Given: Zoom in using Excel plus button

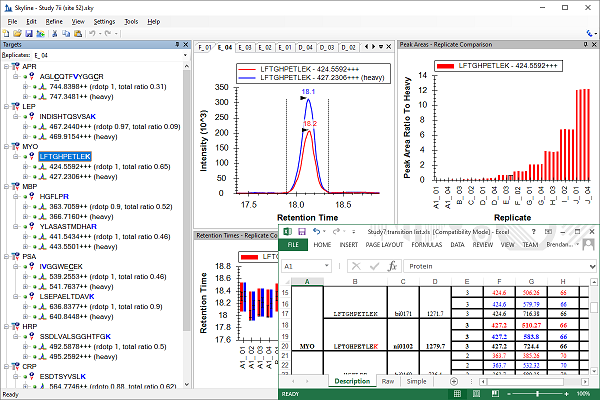Looking at the screenshot, I should 567,394.
